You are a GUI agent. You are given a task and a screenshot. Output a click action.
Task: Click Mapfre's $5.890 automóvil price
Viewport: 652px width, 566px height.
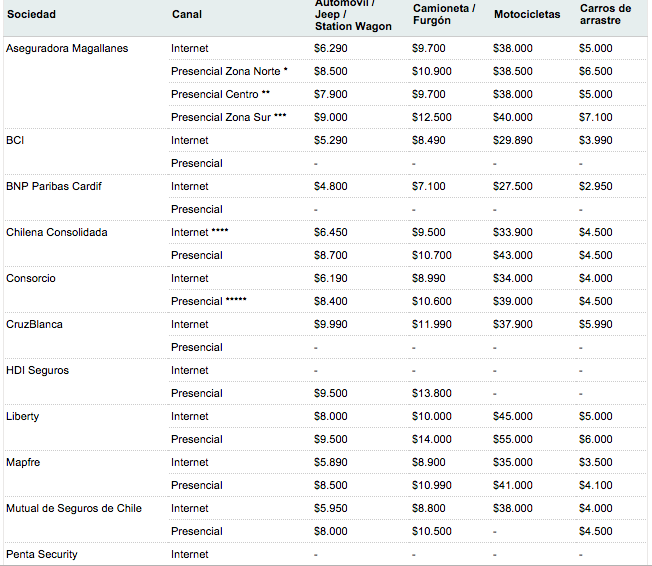[x=331, y=462]
